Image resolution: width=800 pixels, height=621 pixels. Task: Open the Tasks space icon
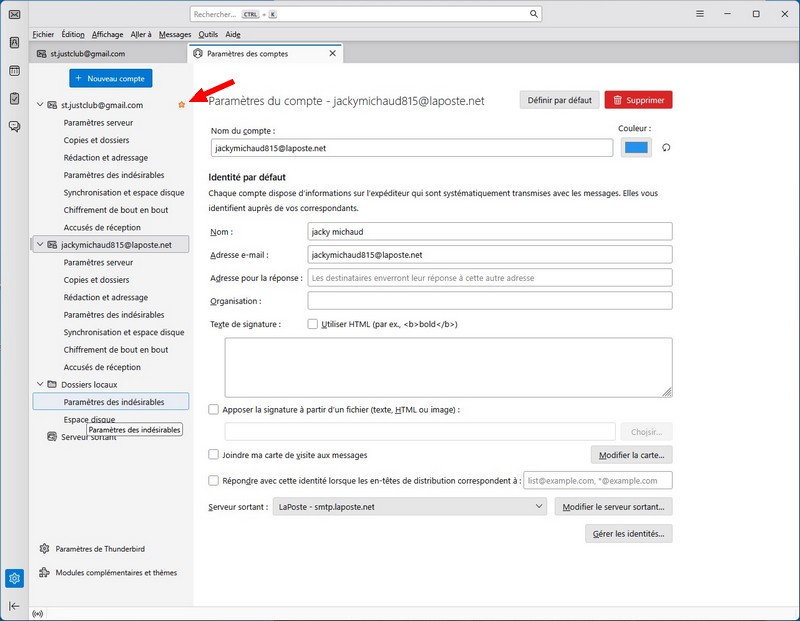pos(14,99)
